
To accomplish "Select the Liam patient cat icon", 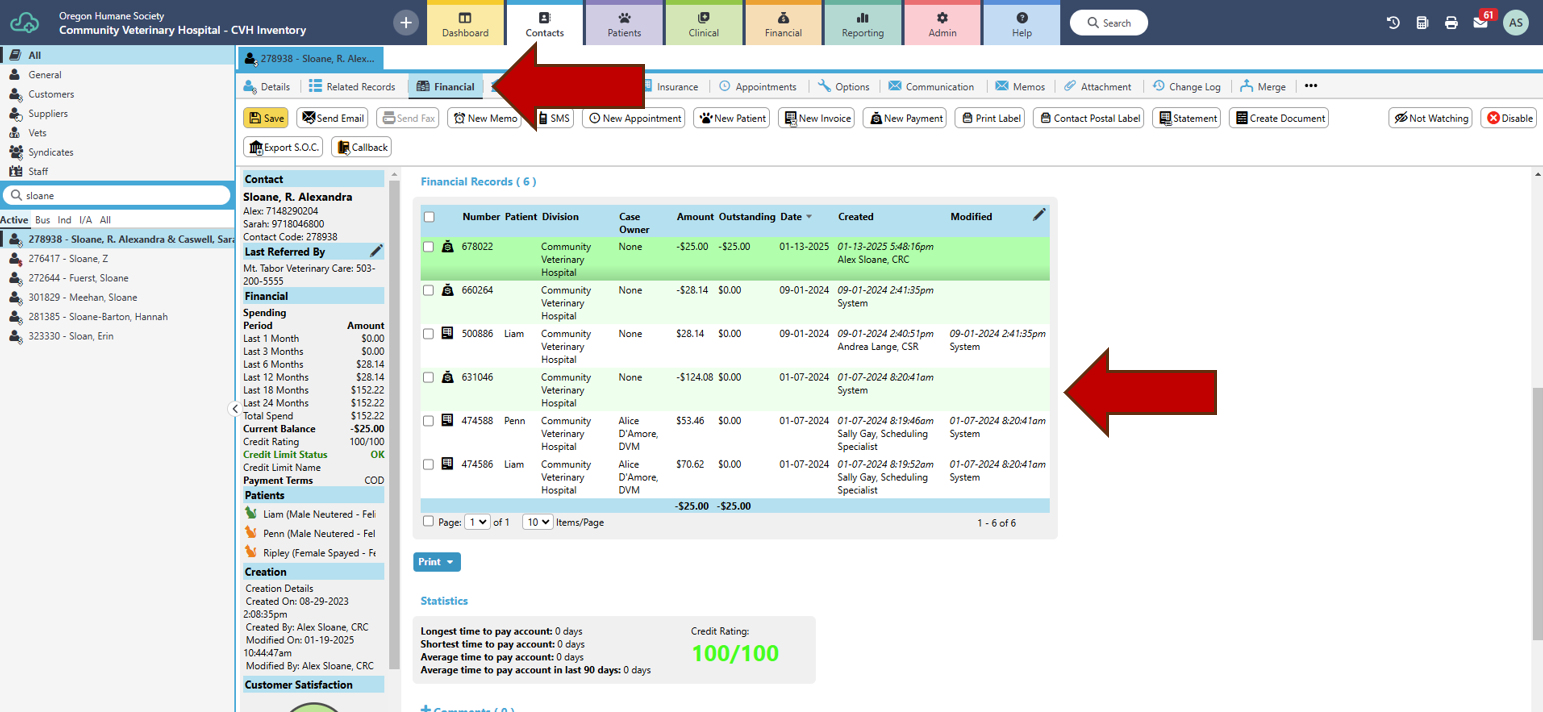I will [x=251, y=513].
